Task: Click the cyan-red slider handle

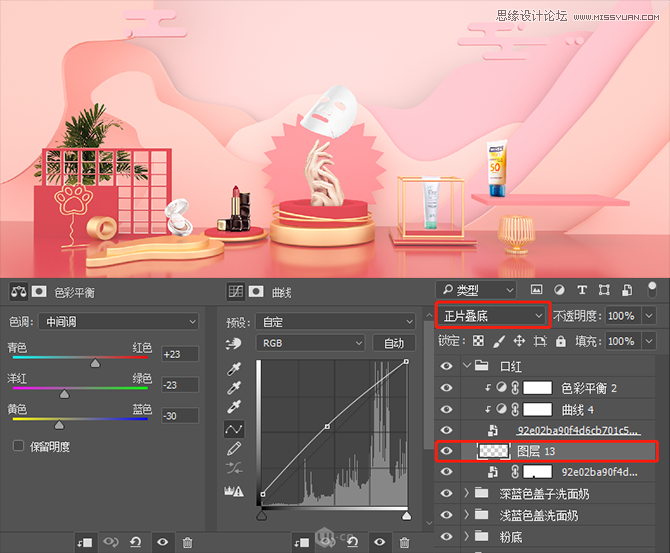Action: [96, 364]
